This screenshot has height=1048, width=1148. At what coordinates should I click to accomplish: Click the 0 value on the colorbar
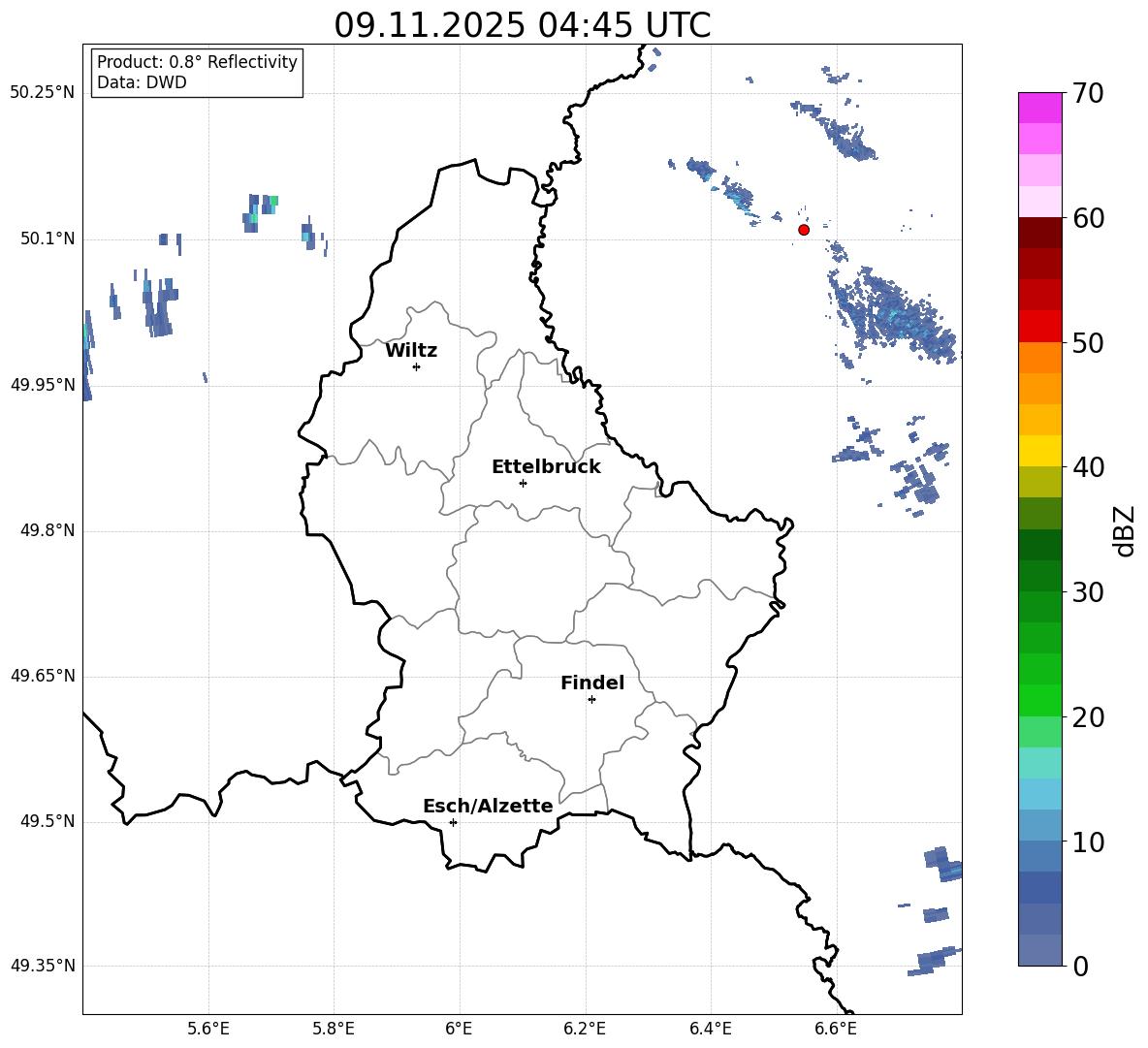coord(1080,966)
